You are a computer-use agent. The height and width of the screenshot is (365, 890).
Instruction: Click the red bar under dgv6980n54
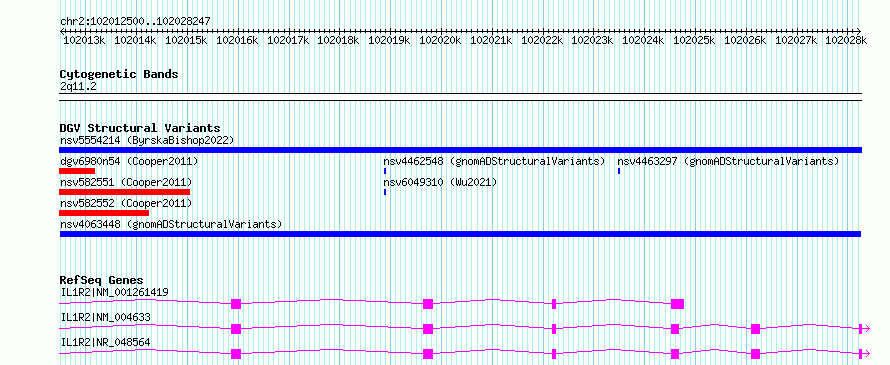(x=77, y=171)
